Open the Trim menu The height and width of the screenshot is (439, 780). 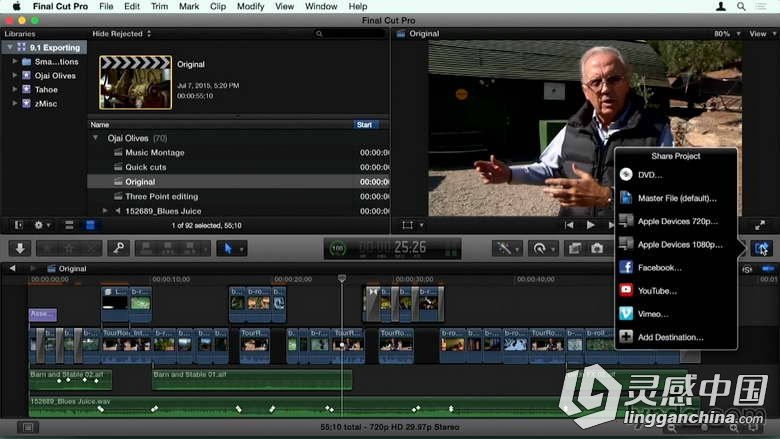click(159, 6)
